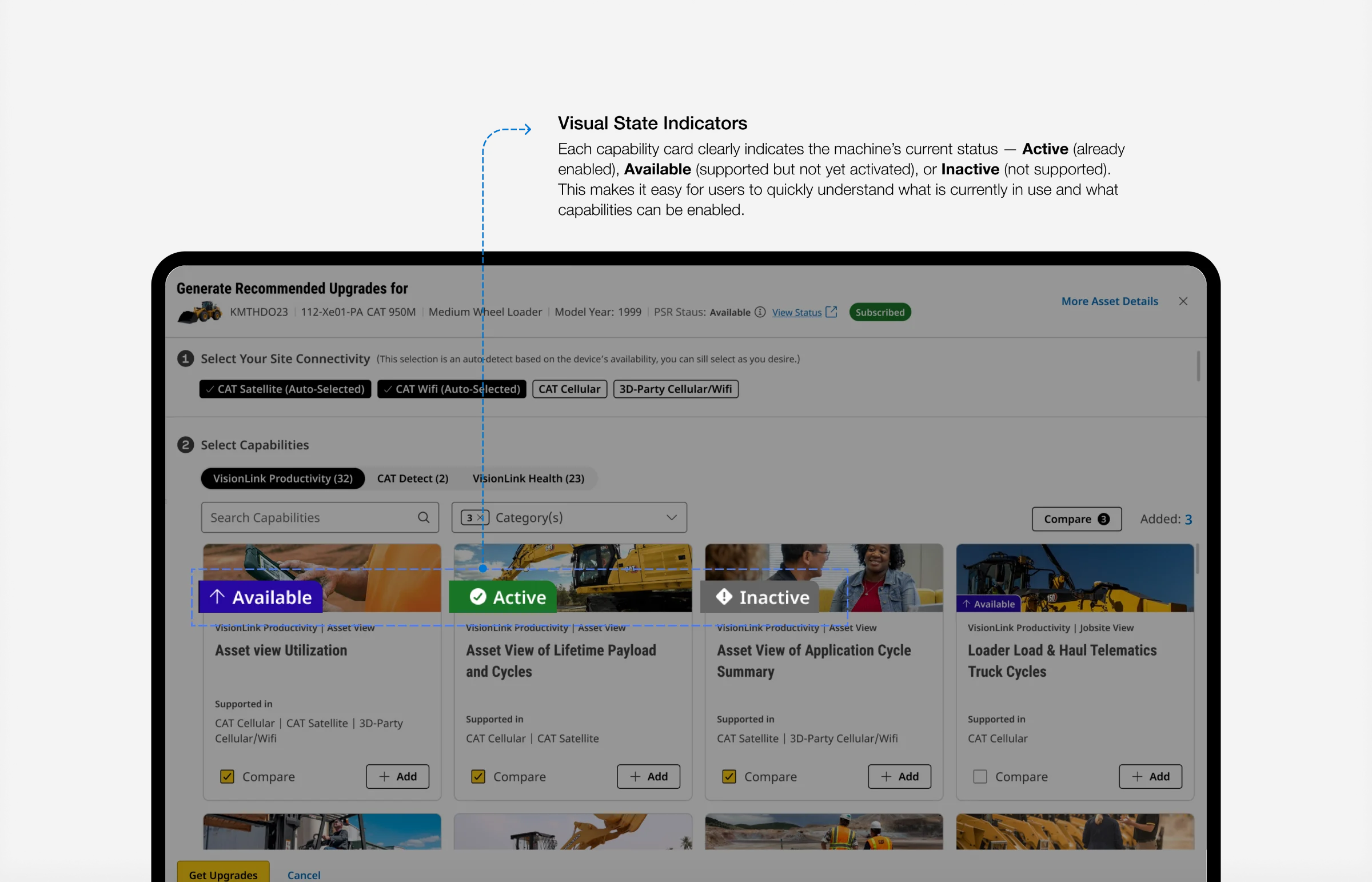Image resolution: width=1372 pixels, height=882 pixels.
Task: Click the dialog's upper vertical scrollbar
Action: click(x=1198, y=366)
